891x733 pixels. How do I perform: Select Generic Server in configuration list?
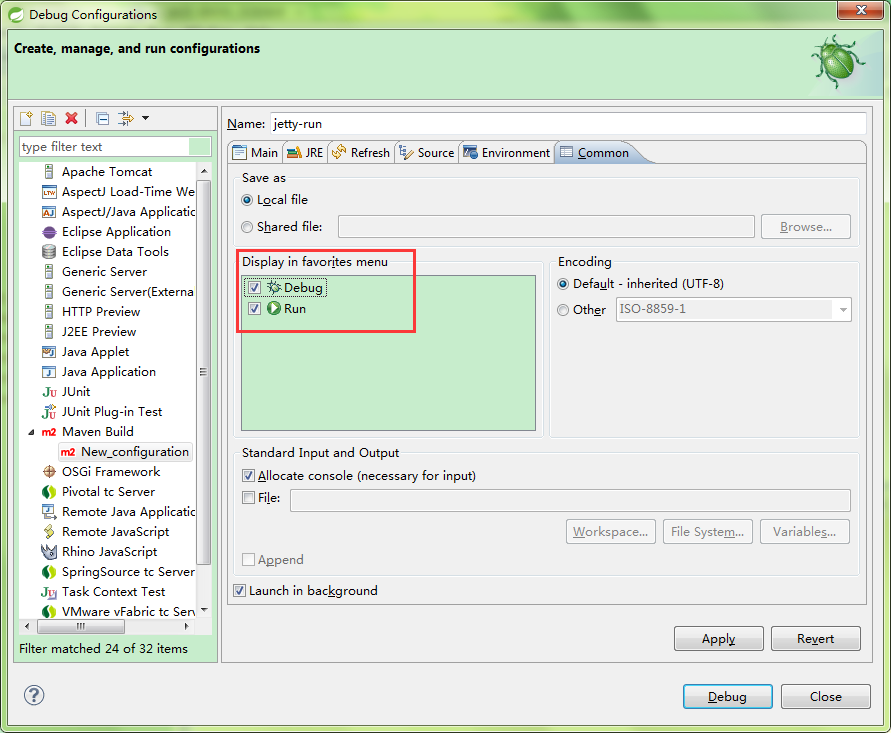[x=104, y=272]
